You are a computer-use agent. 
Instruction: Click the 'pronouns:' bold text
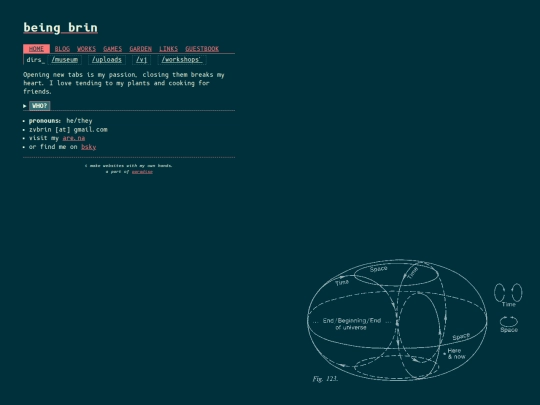pyautogui.click(x=45, y=121)
